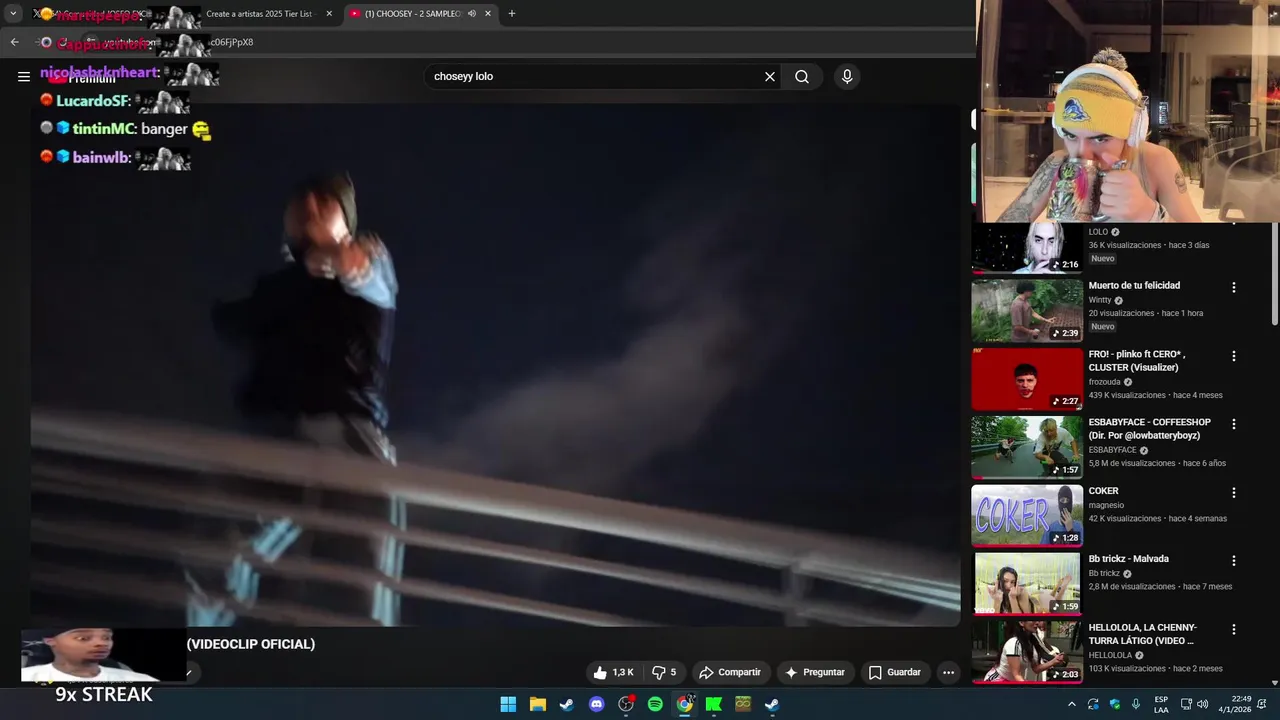Open Discord from the taskbar

[x=597, y=704]
